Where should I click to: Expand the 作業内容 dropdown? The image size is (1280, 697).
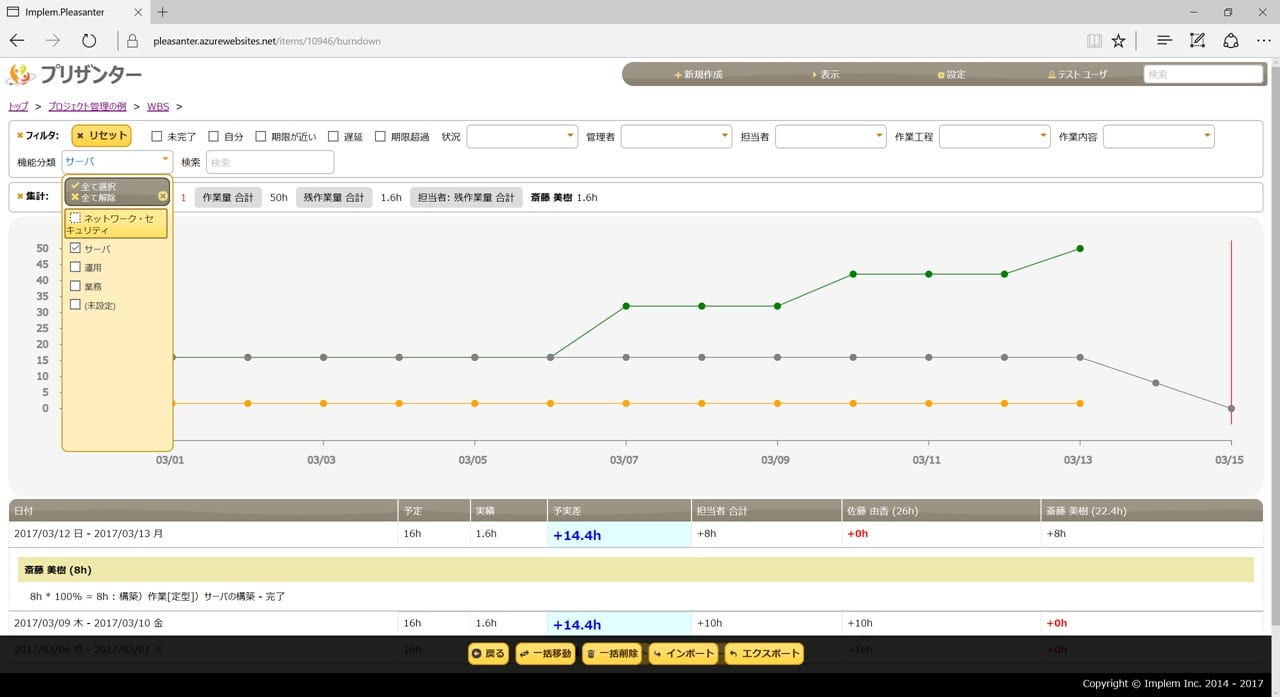pyautogui.click(x=1159, y=136)
